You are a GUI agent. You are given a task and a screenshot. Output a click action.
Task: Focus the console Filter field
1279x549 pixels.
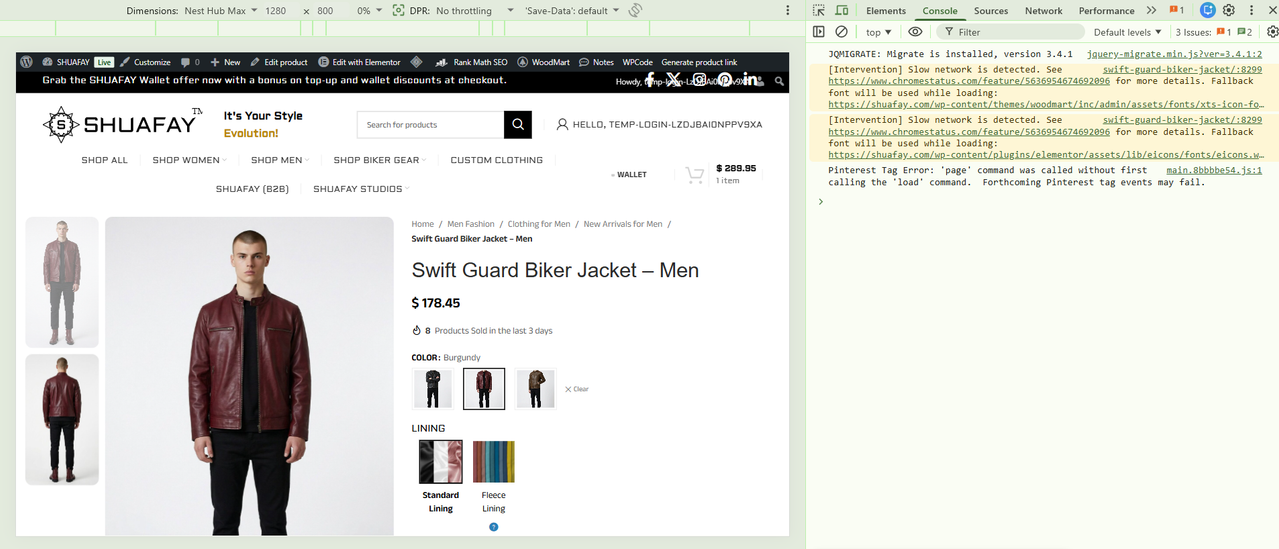1010,32
